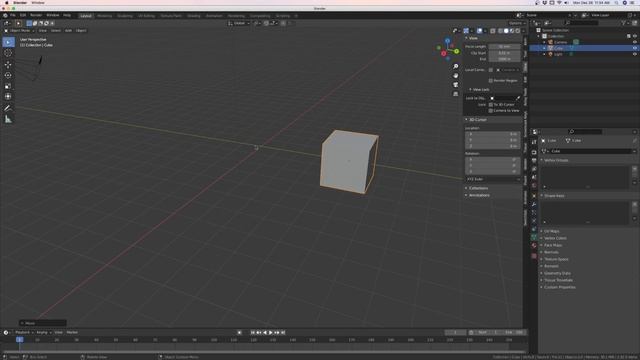
Task: Hide the Collection in outliner
Action: [635, 36]
